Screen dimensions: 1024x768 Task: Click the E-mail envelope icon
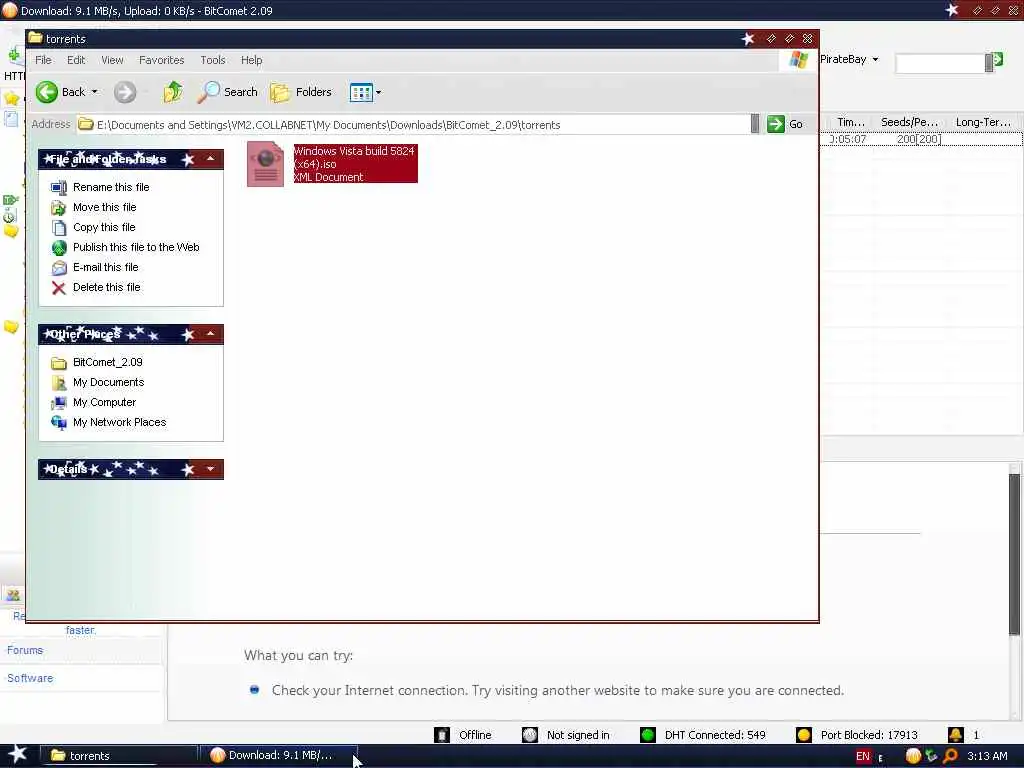[x=59, y=268]
